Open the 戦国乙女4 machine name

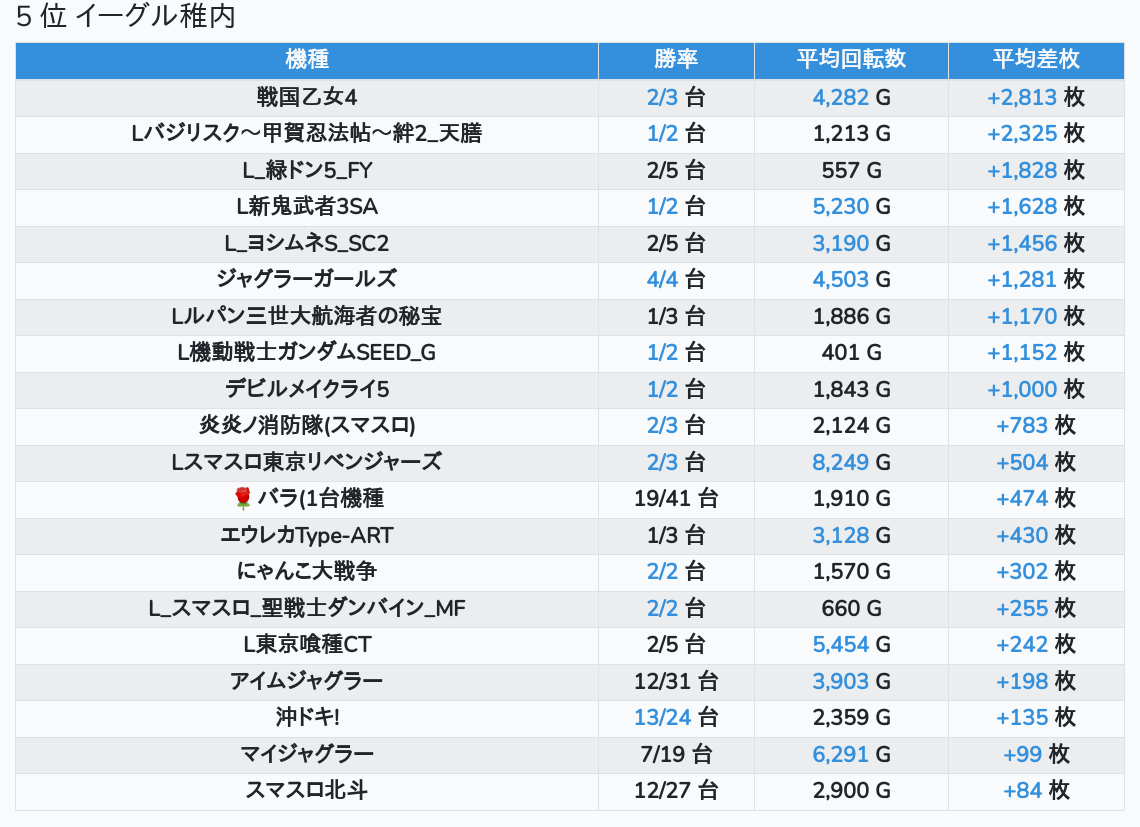point(306,97)
